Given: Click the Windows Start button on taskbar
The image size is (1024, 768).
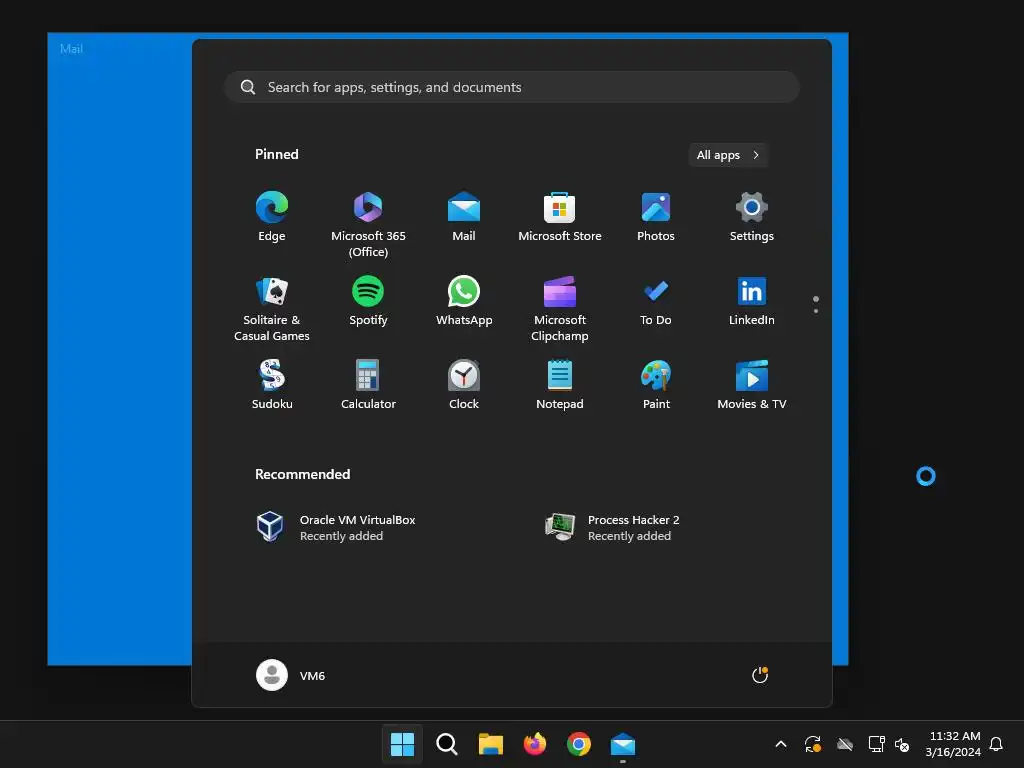Looking at the screenshot, I should coord(402,744).
